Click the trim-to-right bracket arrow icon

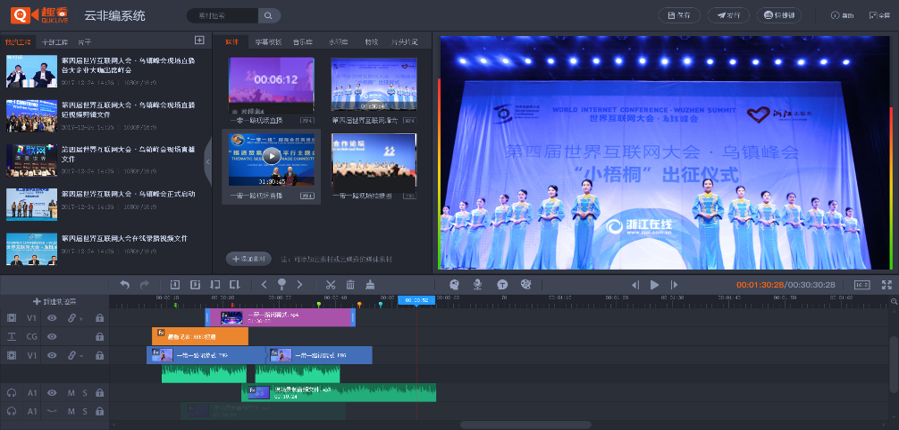click(234, 284)
